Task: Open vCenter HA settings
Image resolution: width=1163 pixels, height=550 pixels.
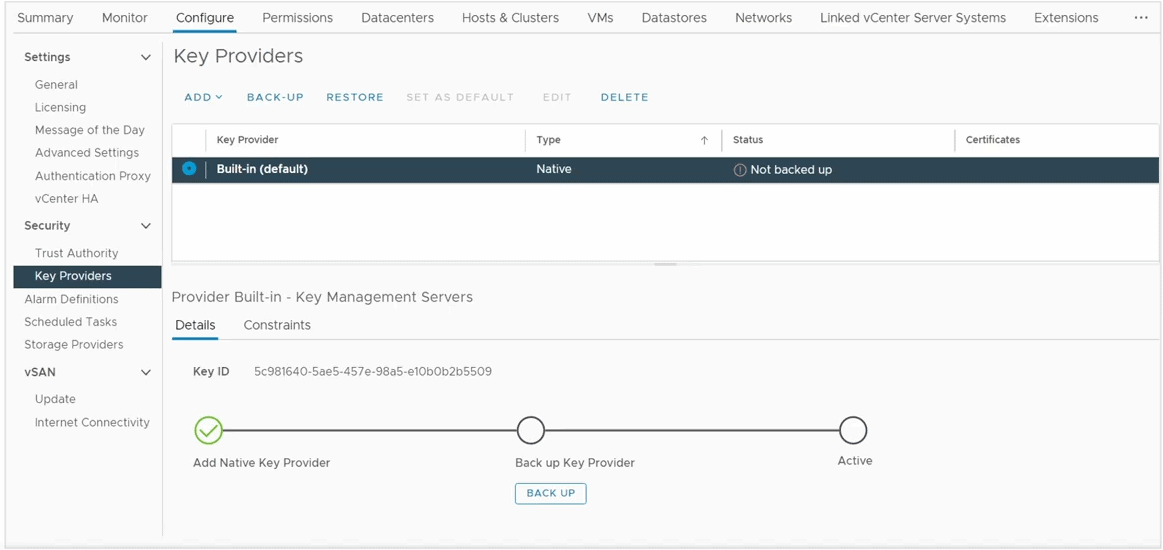Action: [x=66, y=199]
